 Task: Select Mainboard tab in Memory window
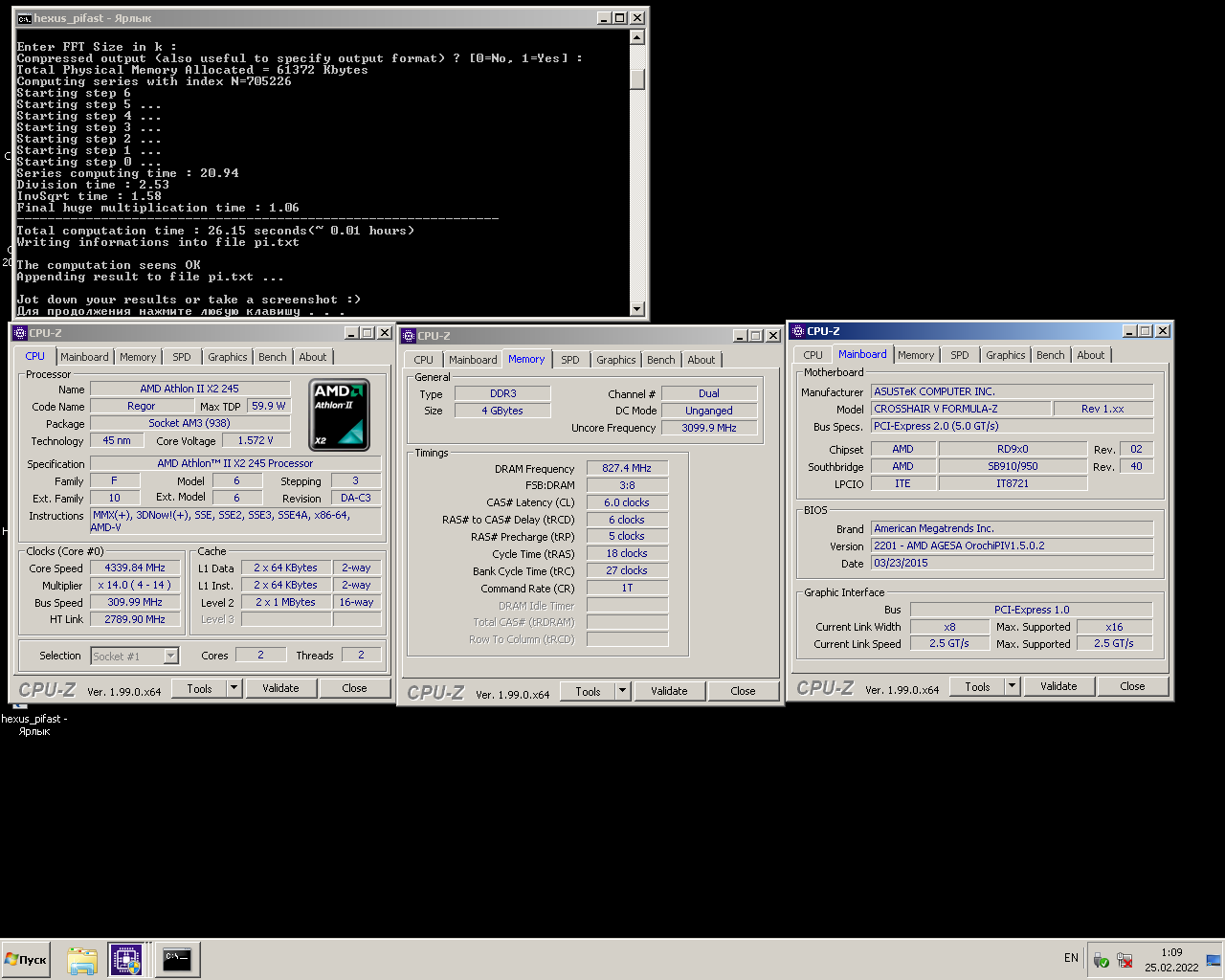click(473, 360)
